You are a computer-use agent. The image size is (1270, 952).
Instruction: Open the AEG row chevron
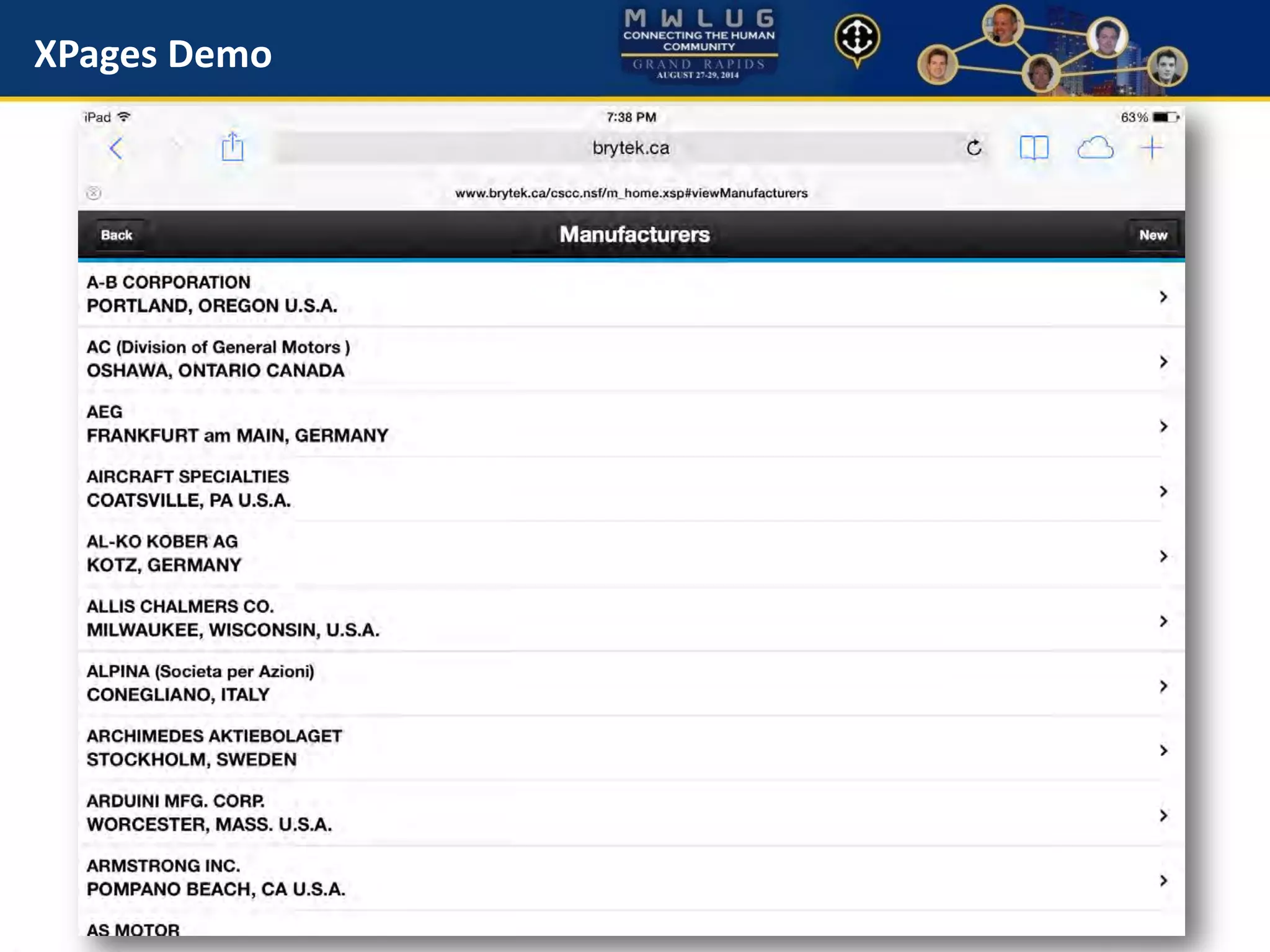pyautogui.click(x=1163, y=426)
